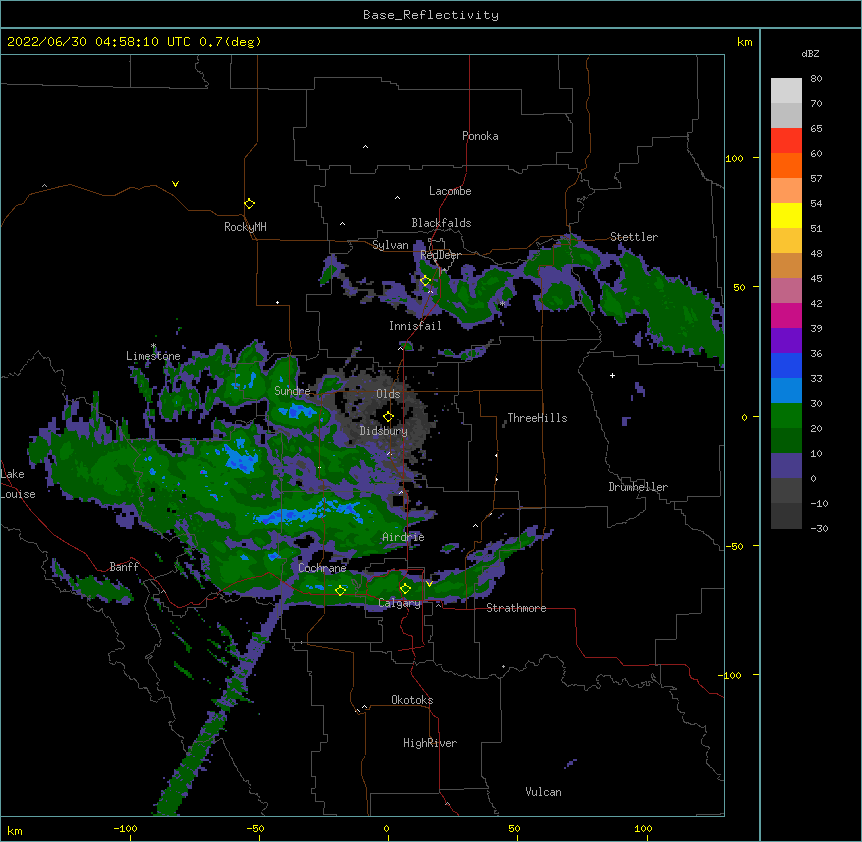Click the -50 tick on the right axis
The image size is (862, 842).
tap(734, 546)
